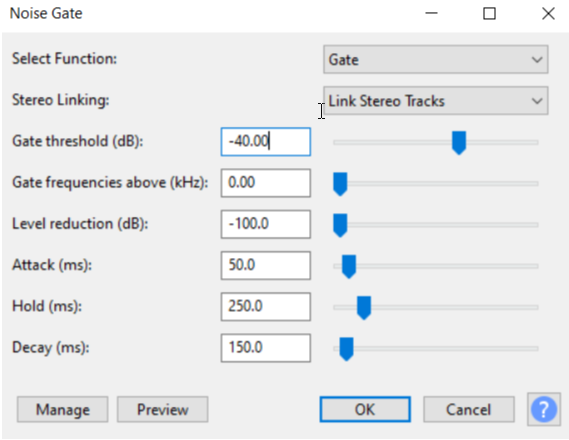Click the Decay ms input box
569x440 pixels.
coord(266,348)
